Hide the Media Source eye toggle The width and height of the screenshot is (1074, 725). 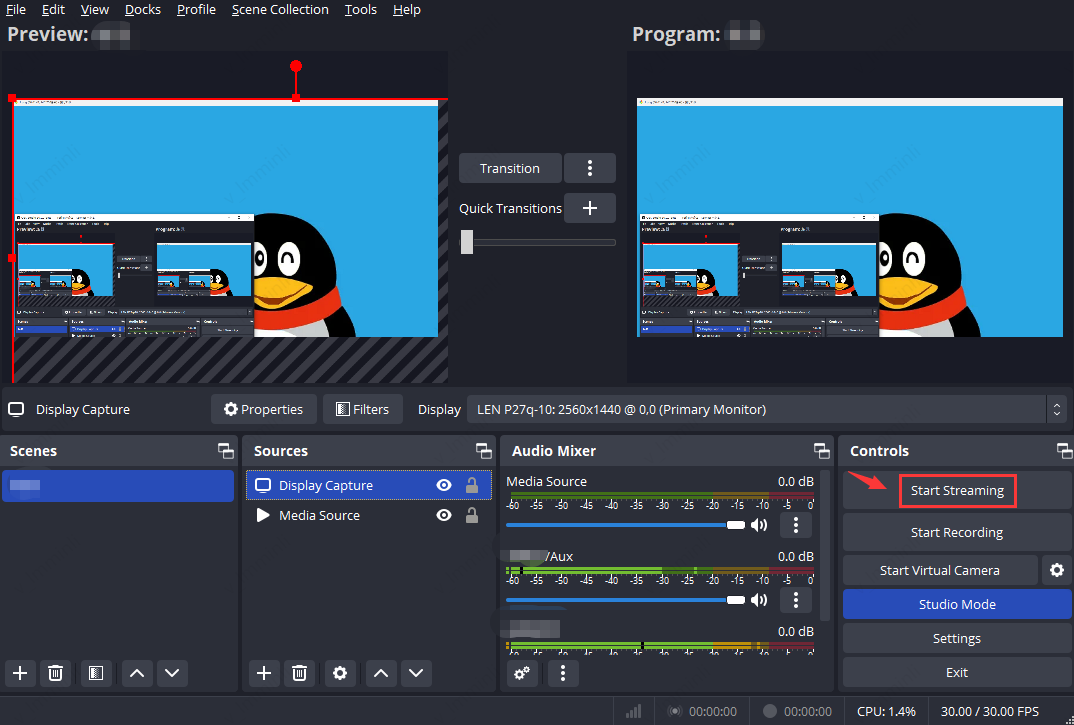444,515
